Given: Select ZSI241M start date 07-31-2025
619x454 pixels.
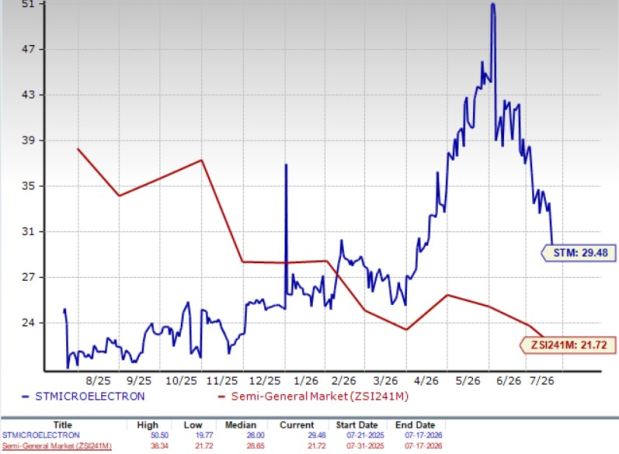Looking at the screenshot, I should point(365,446).
